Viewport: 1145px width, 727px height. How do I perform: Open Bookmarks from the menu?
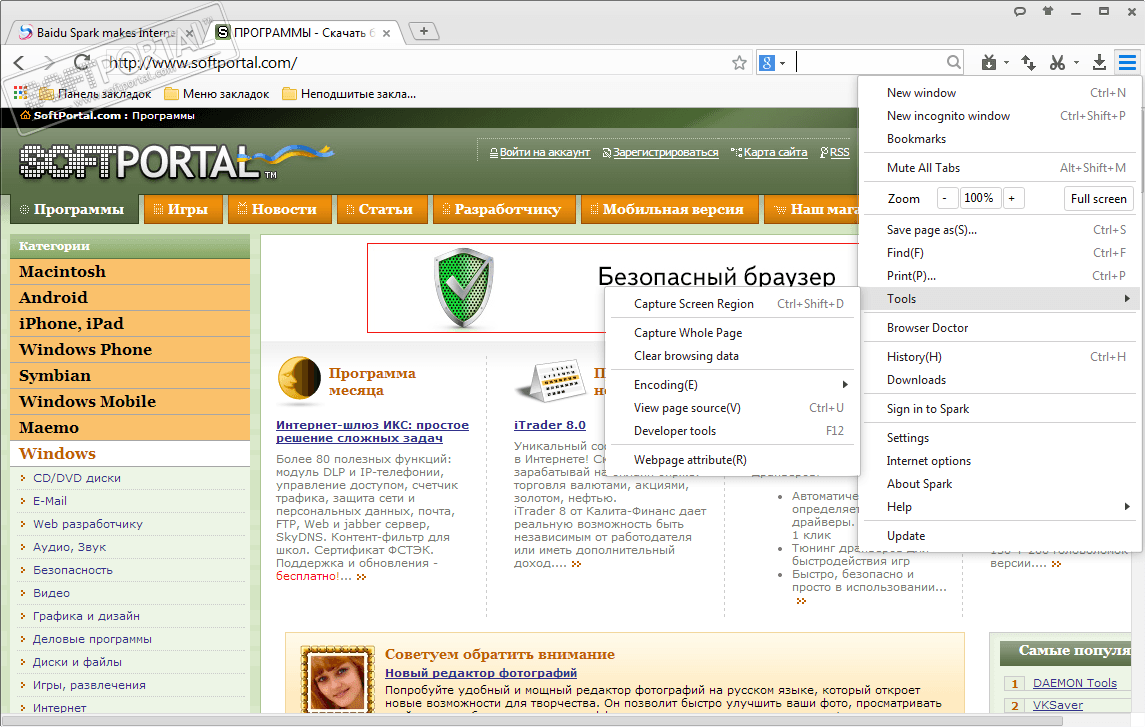click(1000, 139)
